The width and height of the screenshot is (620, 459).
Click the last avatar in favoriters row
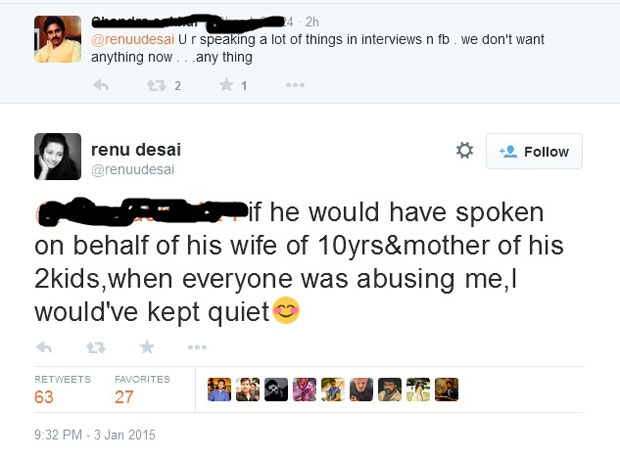pos(447,390)
